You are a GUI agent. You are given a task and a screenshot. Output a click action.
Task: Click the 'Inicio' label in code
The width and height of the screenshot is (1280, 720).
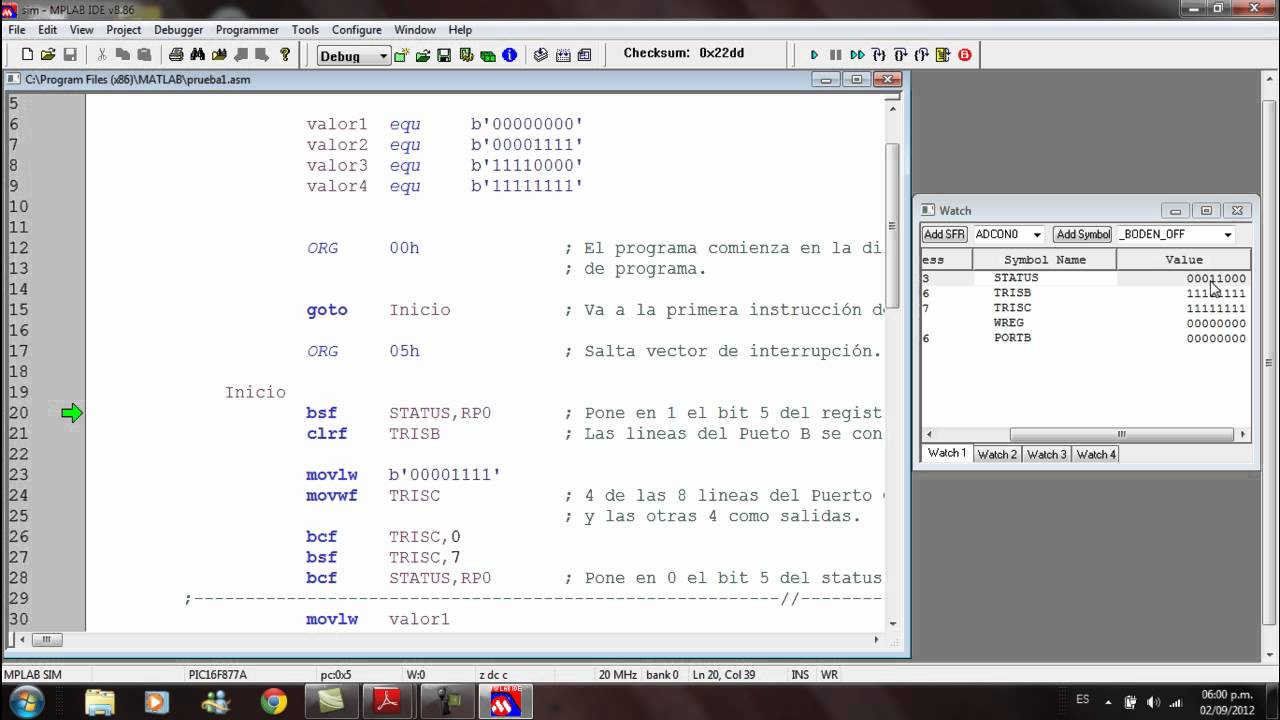click(255, 392)
